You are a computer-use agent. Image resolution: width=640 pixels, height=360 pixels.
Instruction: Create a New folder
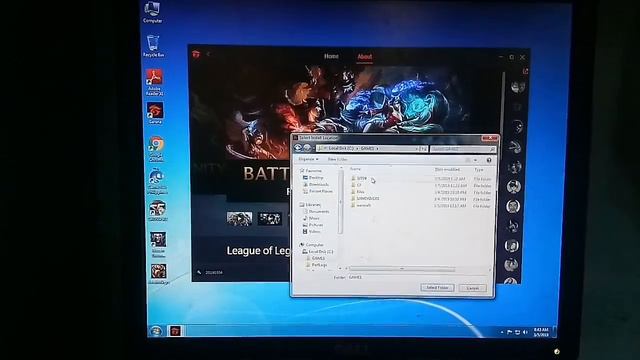(338, 160)
